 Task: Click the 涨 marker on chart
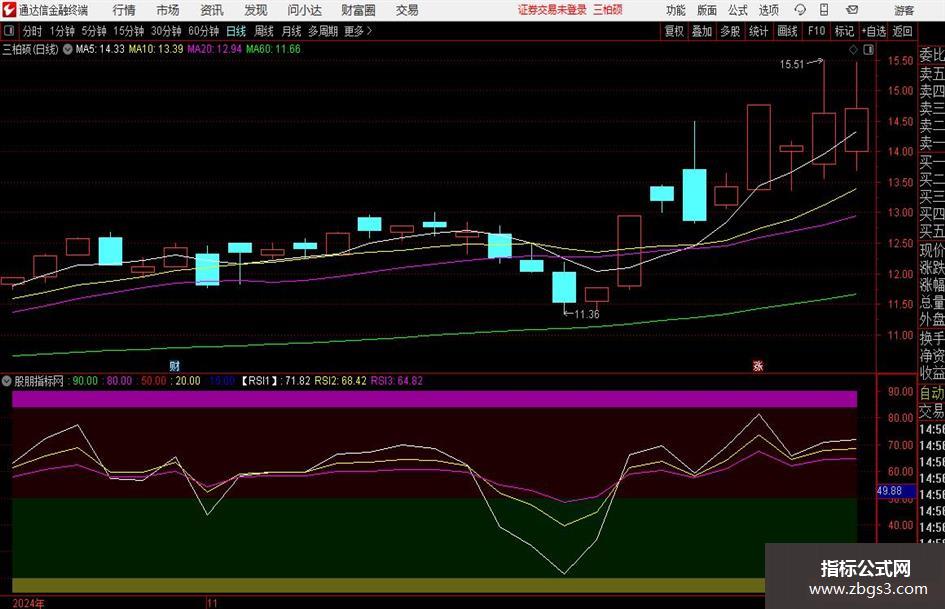(x=758, y=365)
